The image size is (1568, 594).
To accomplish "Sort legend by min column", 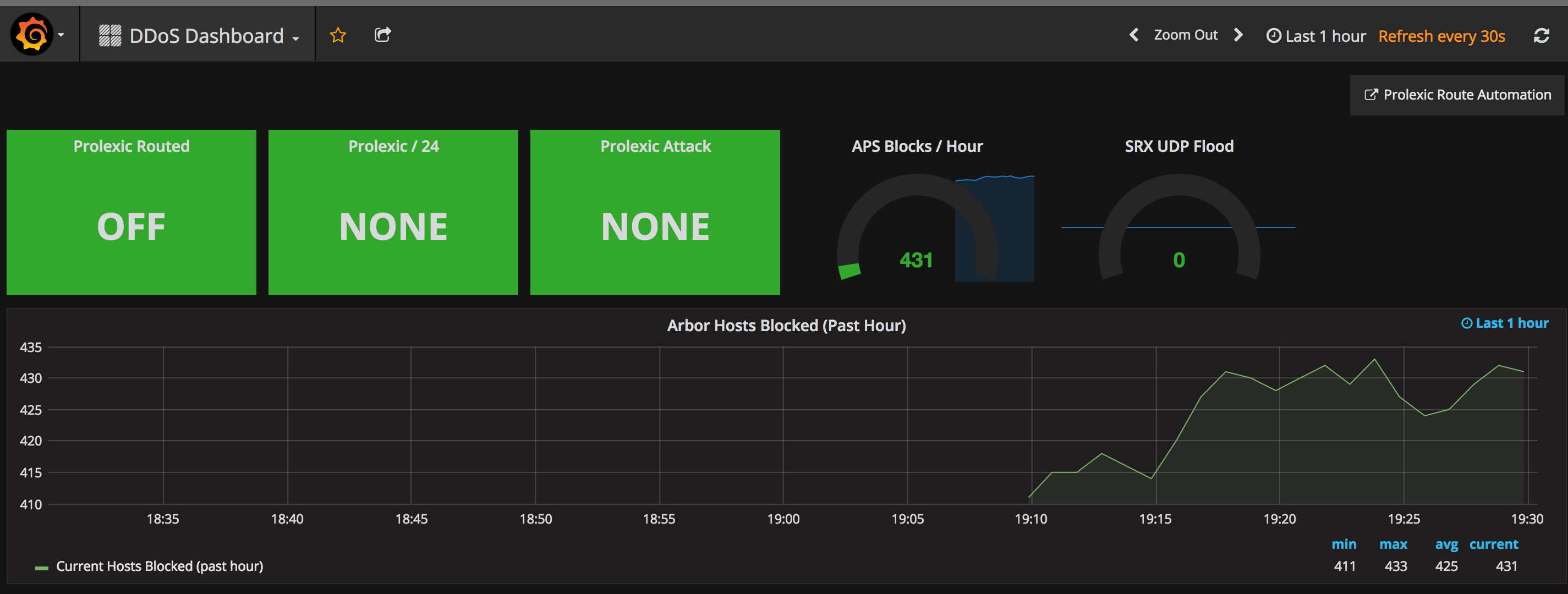I will [1344, 544].
